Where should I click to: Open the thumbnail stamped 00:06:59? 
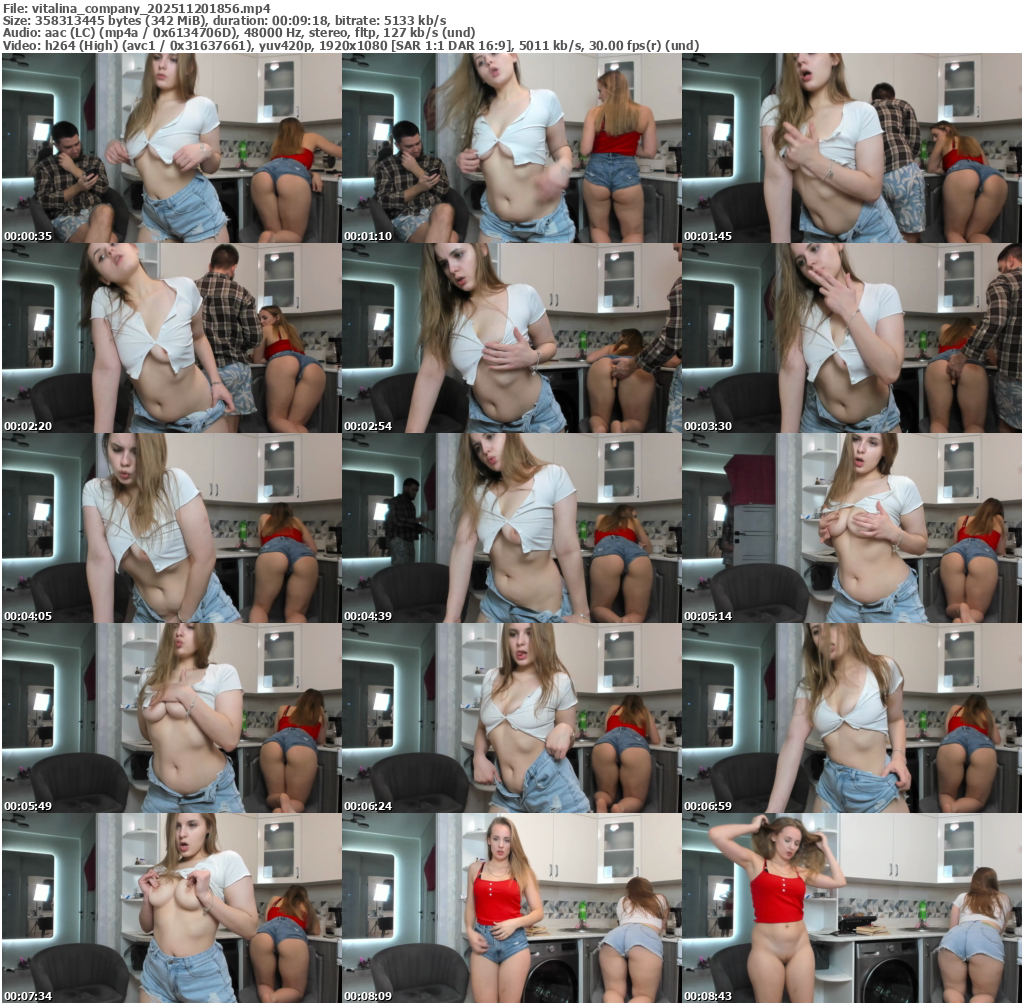[x=852, y=718]
